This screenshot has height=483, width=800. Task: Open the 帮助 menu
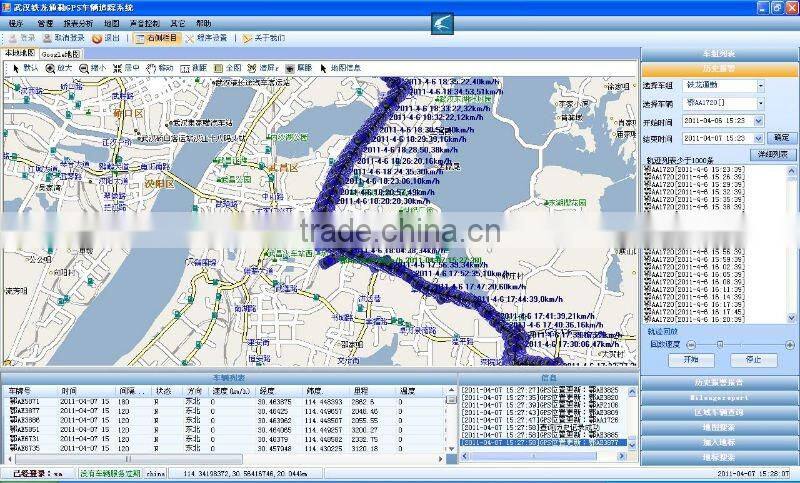(204, 23)
